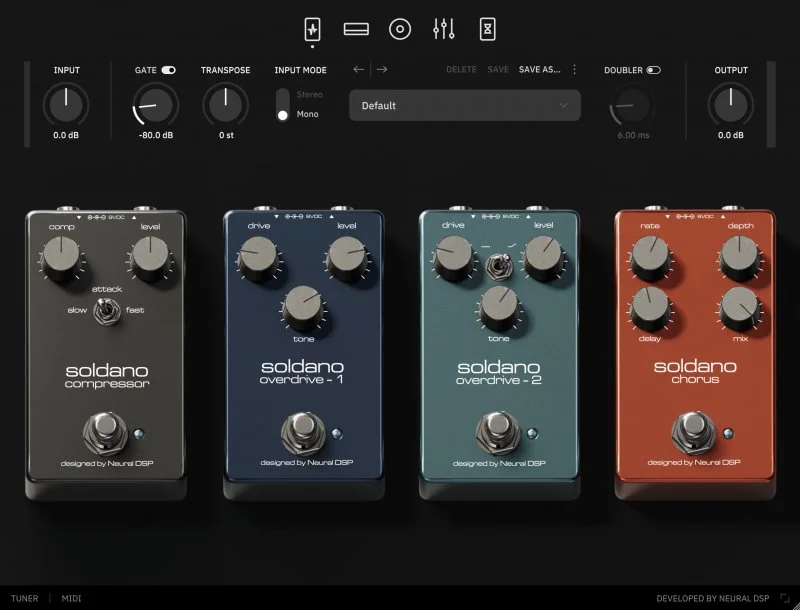Select Mono input mode

308,114
